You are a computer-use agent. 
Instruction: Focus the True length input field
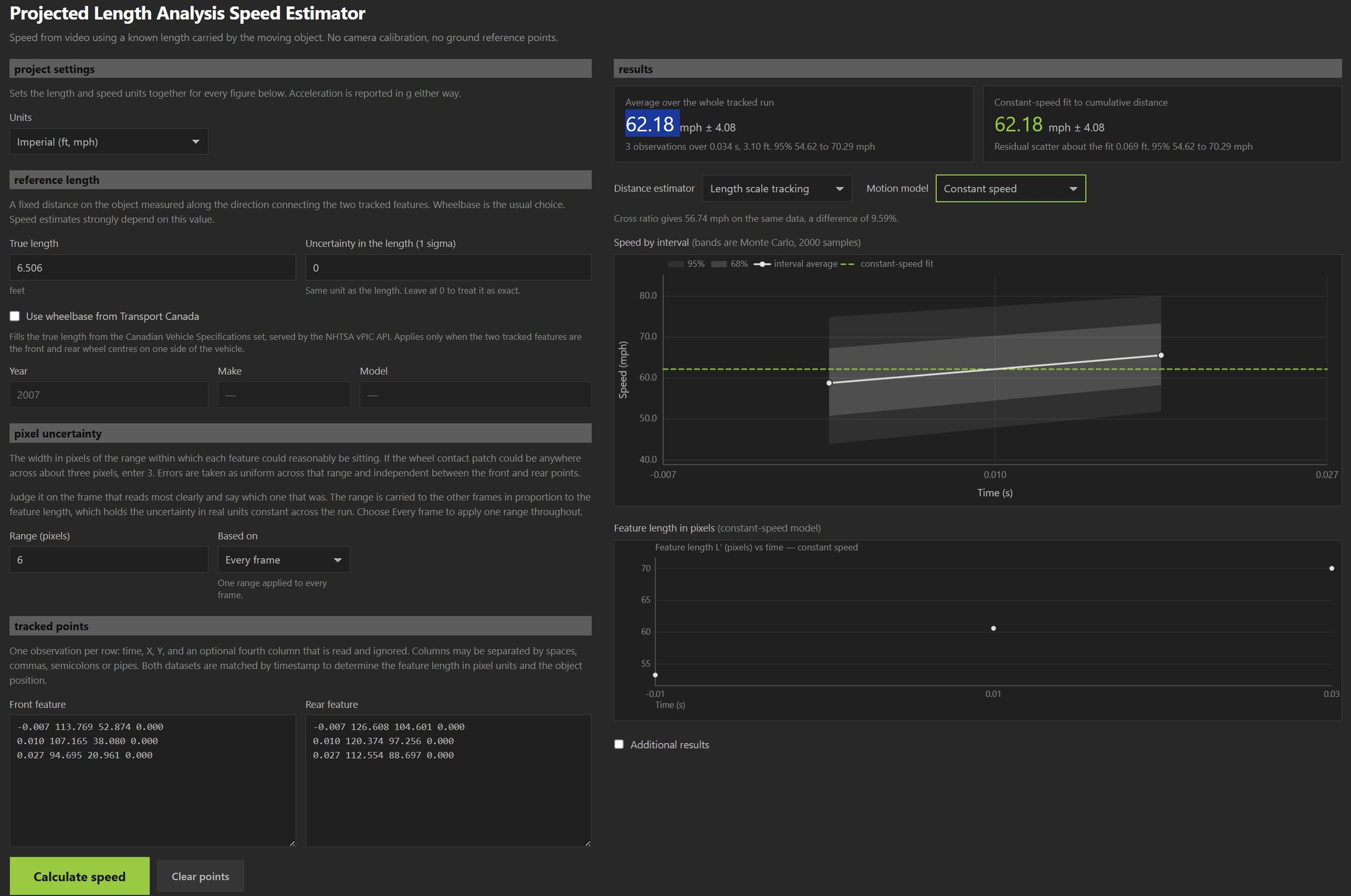152,268
